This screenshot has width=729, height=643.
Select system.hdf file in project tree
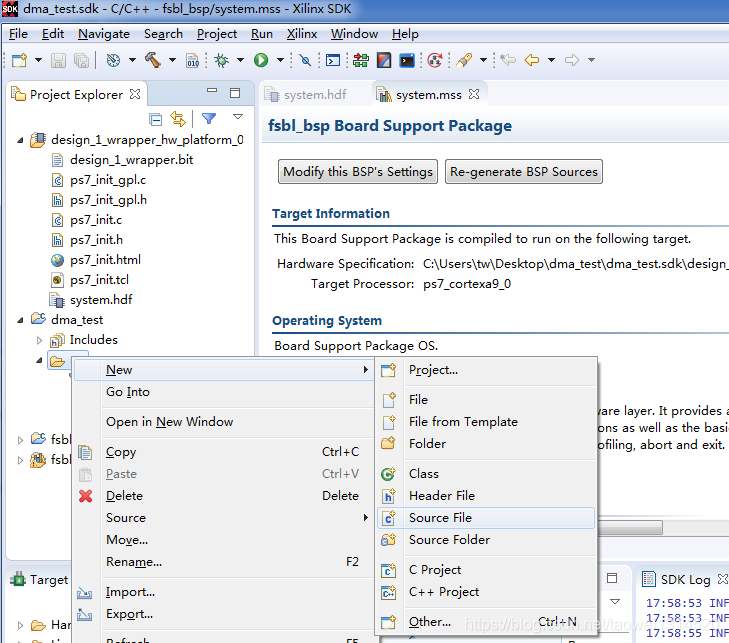click(101, 300)
